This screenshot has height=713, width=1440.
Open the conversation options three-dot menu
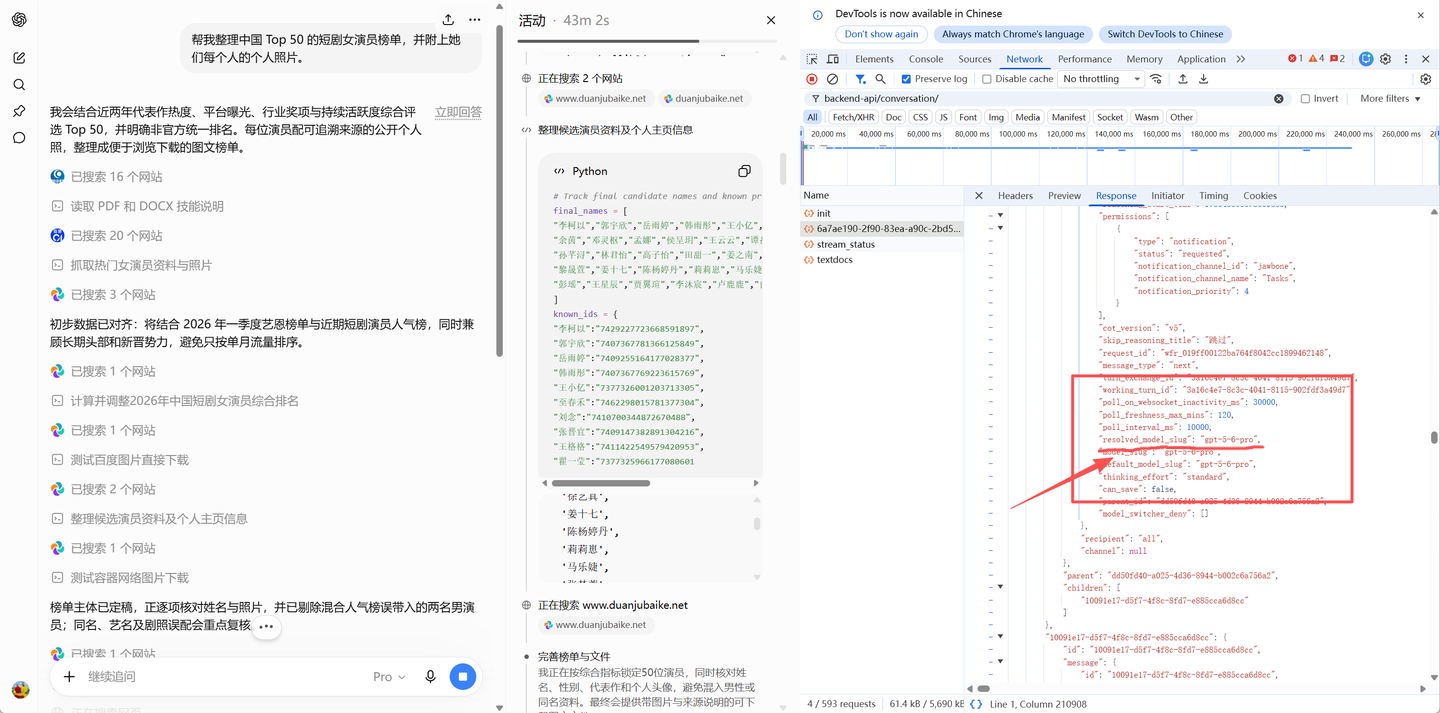(475, 20)
